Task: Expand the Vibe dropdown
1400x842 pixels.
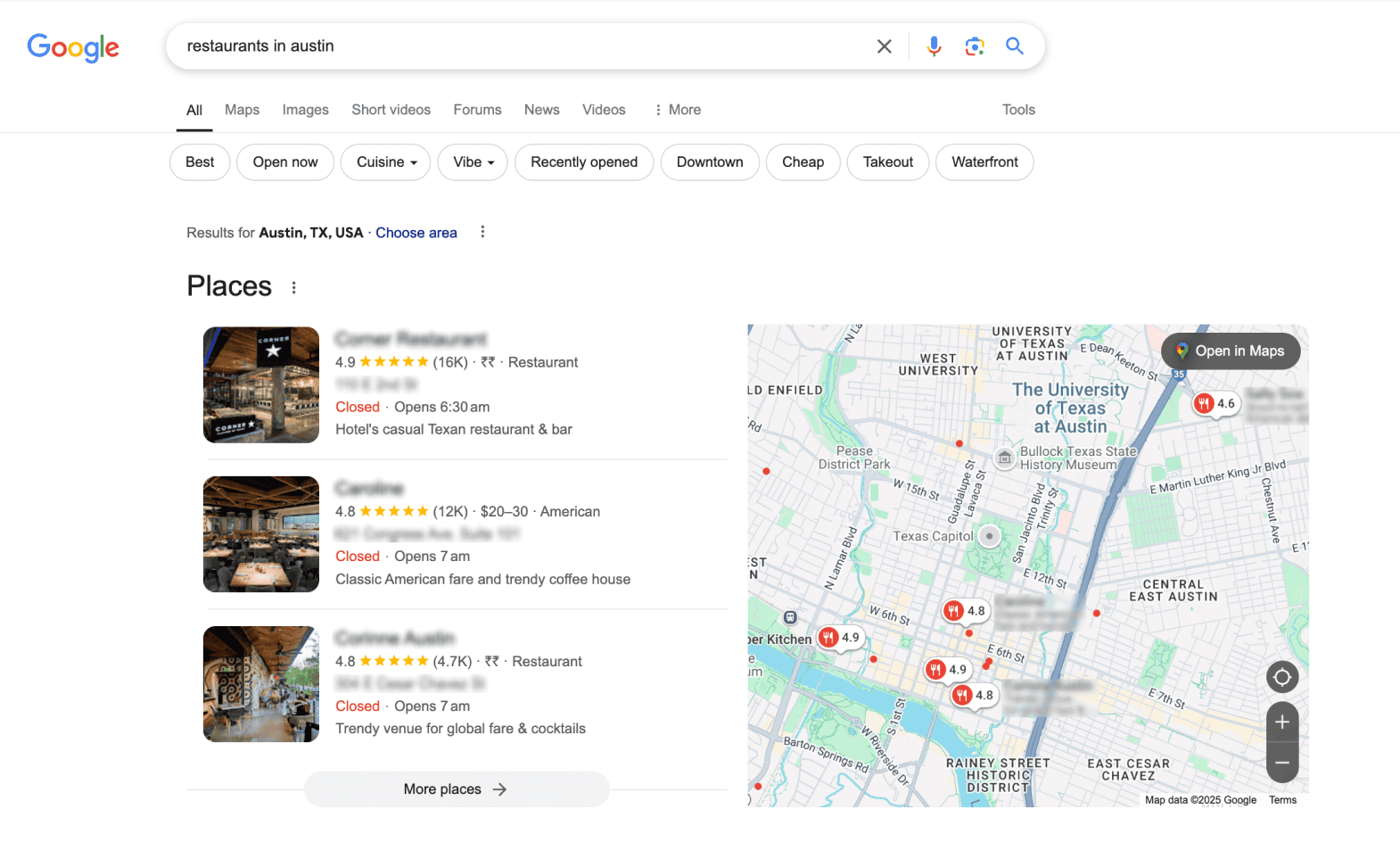Action: (x=473, y=162)
